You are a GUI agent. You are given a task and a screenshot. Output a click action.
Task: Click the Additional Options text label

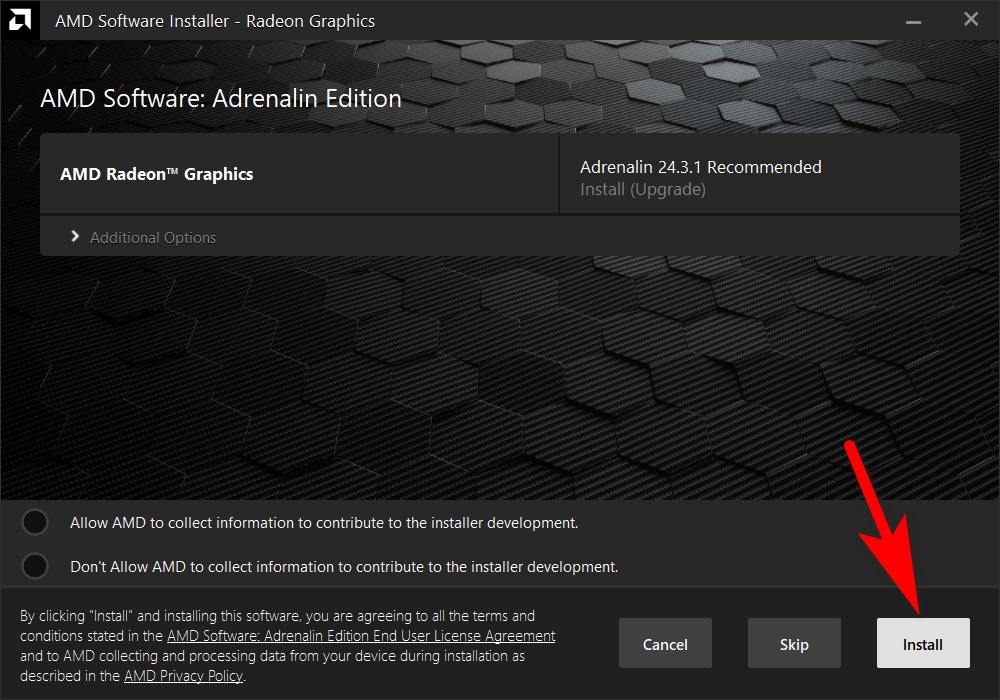152,238
